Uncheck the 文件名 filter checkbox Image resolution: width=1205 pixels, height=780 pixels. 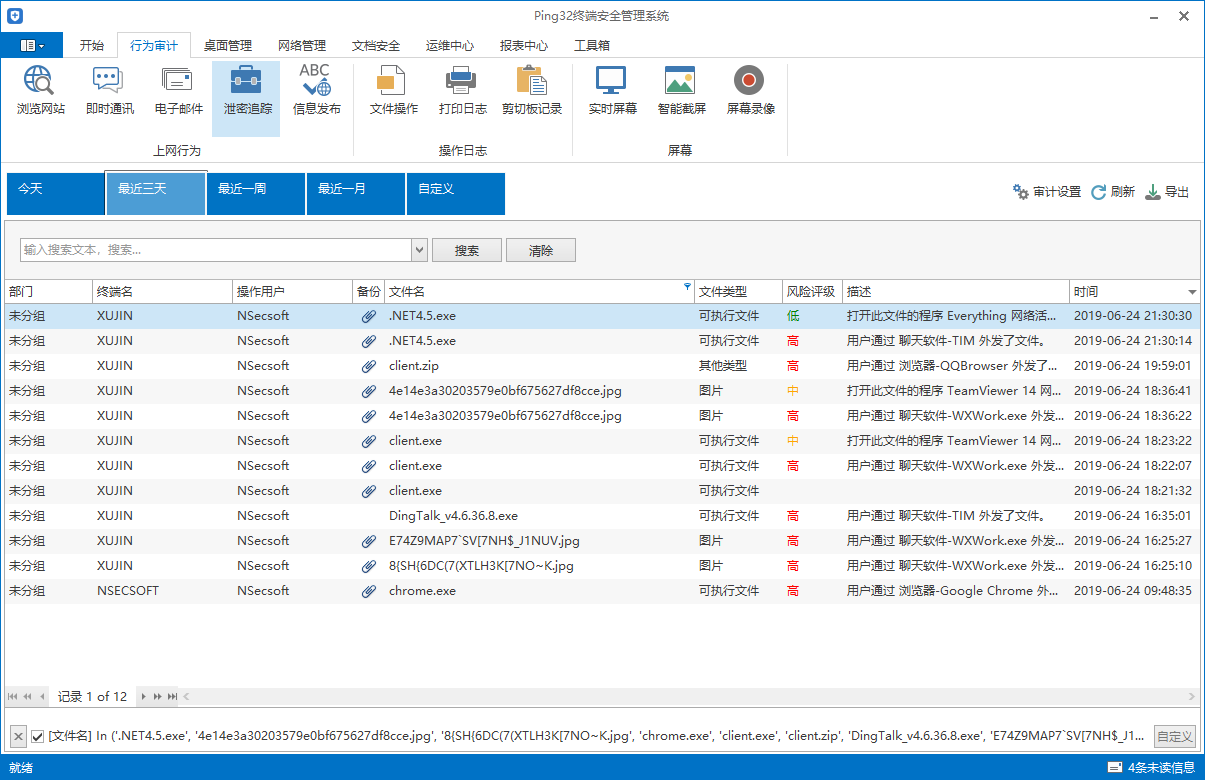(38, 737)
